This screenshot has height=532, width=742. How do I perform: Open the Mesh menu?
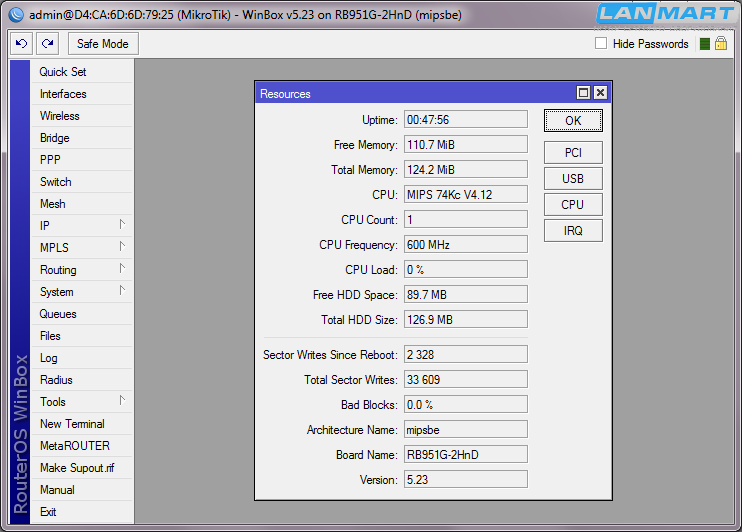pos(81,204)
